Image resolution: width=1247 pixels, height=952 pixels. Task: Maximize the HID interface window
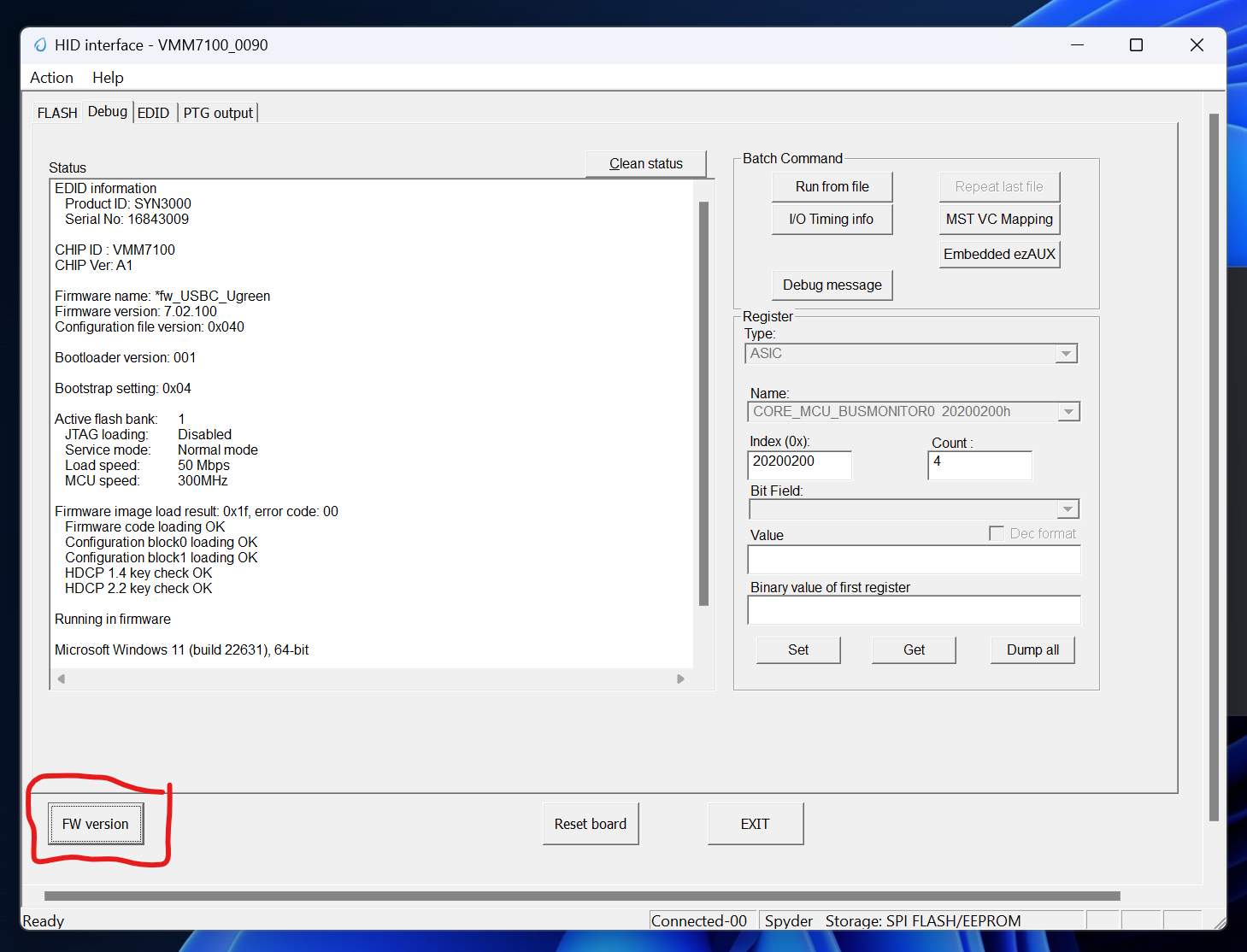tap(1136, 45)
